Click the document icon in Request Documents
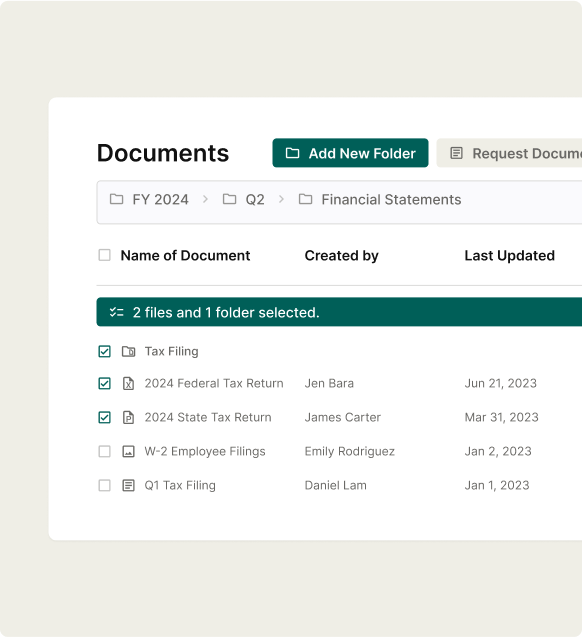 point(456,153)
